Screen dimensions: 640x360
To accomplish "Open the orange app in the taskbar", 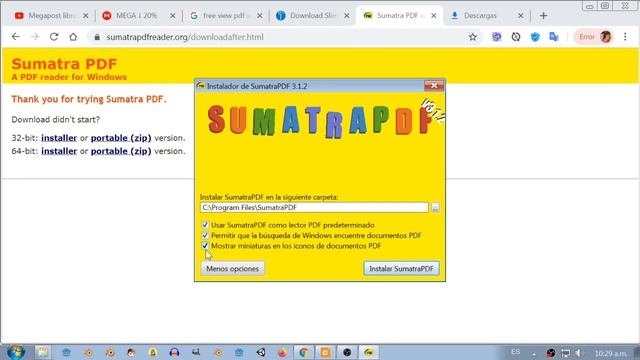I will (325, 352).
